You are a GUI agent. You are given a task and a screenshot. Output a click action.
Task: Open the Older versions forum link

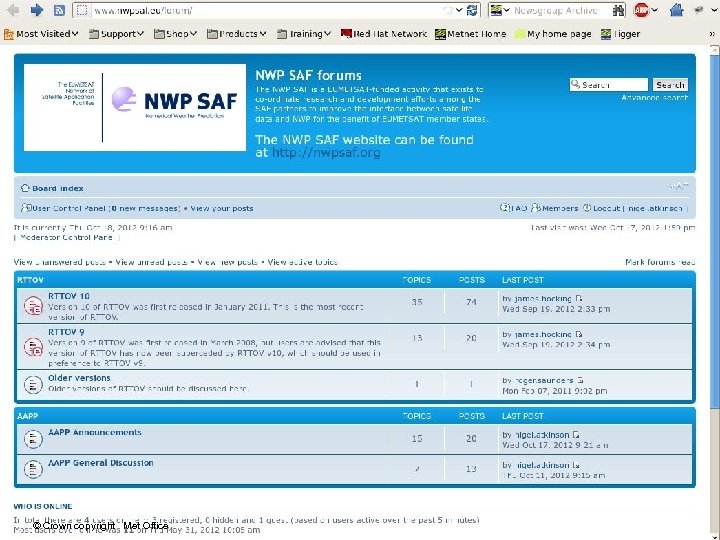pos(79,378)
